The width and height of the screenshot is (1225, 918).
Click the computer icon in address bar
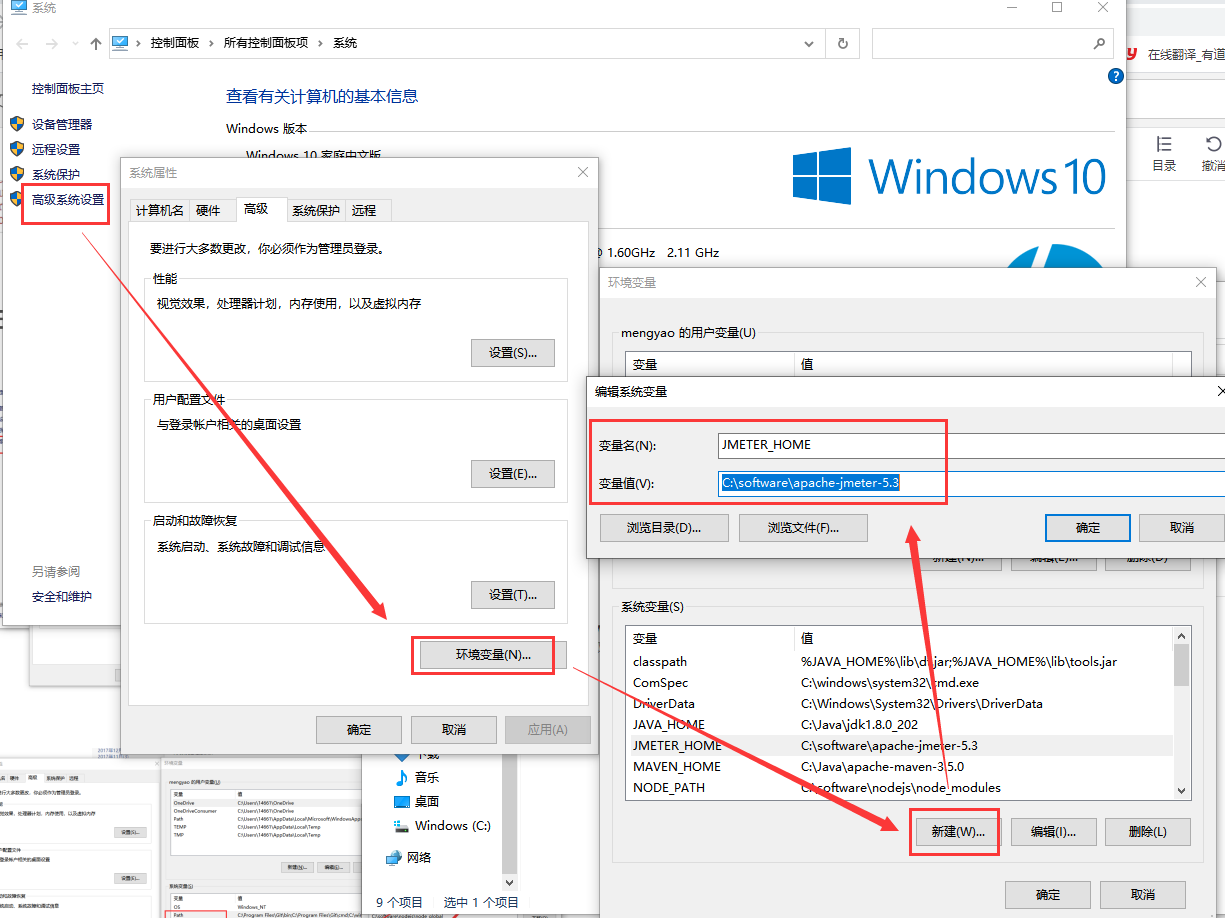click(121, 43)
